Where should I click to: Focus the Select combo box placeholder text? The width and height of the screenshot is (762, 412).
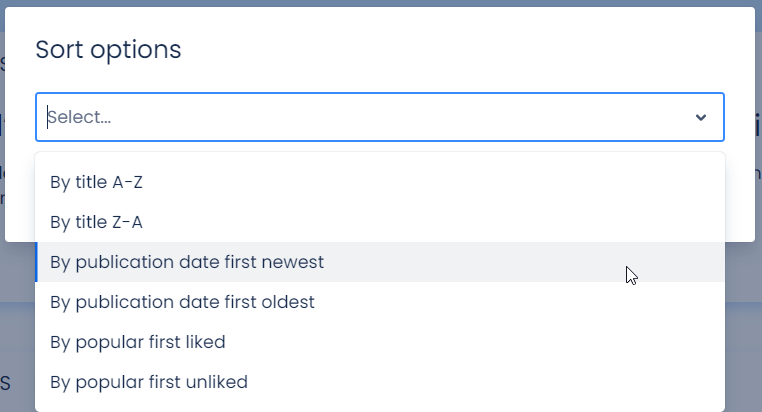point(80,118)
